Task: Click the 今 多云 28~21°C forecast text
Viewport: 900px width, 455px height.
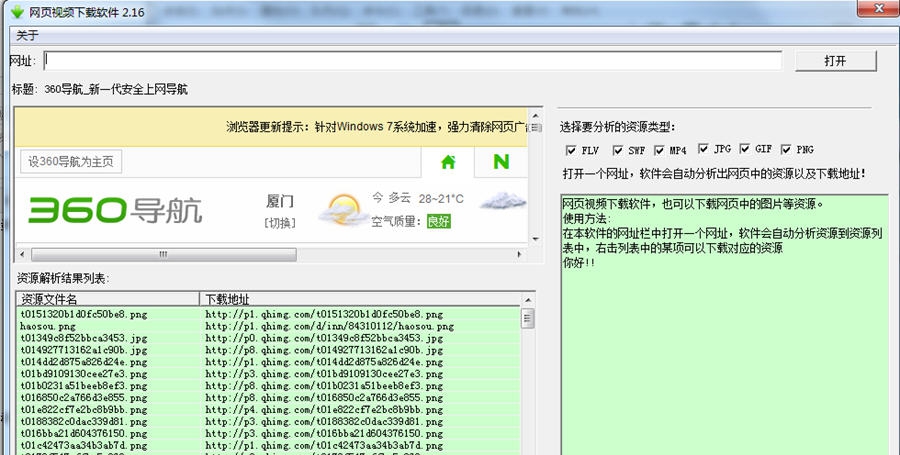Action: click(x=417, y=199)
